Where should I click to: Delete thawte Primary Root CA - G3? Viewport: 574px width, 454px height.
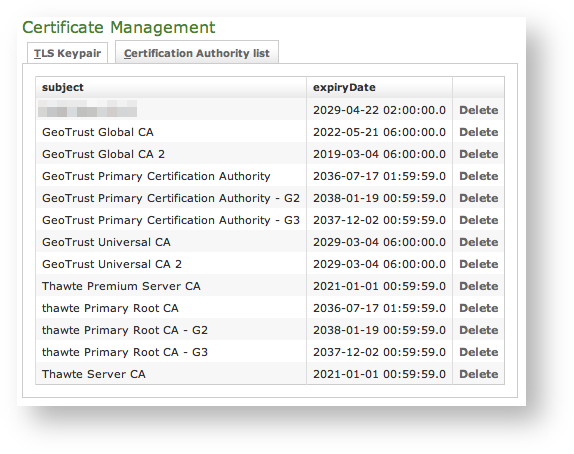point(478,352)
